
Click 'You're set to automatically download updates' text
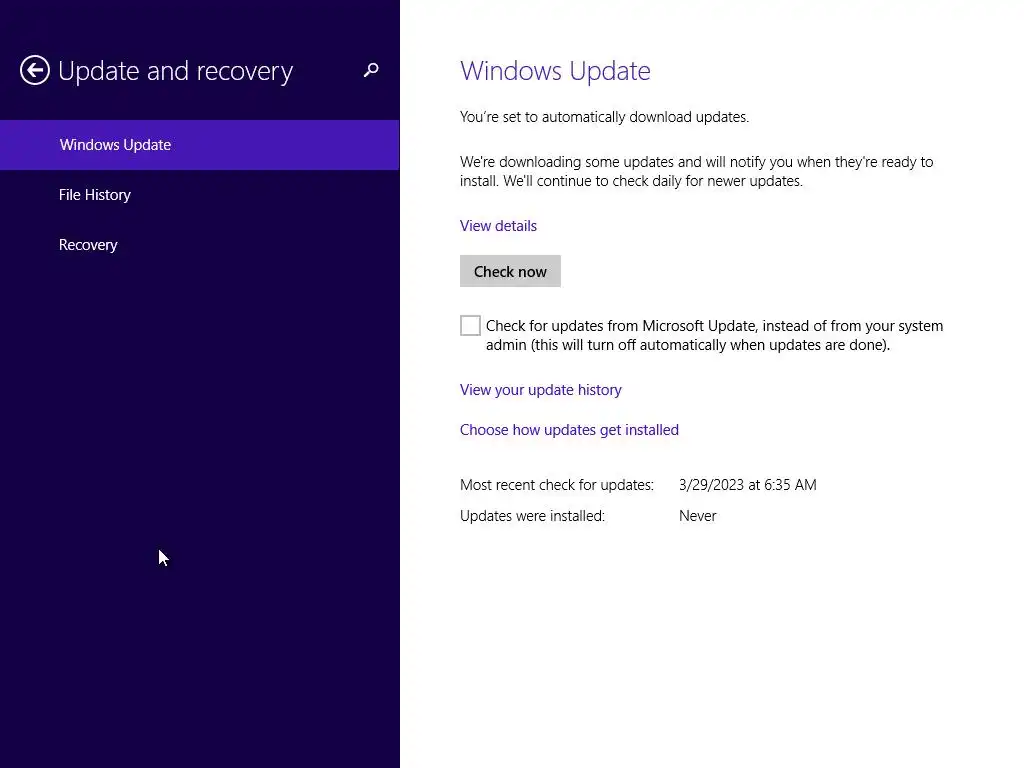pos(604,117)
